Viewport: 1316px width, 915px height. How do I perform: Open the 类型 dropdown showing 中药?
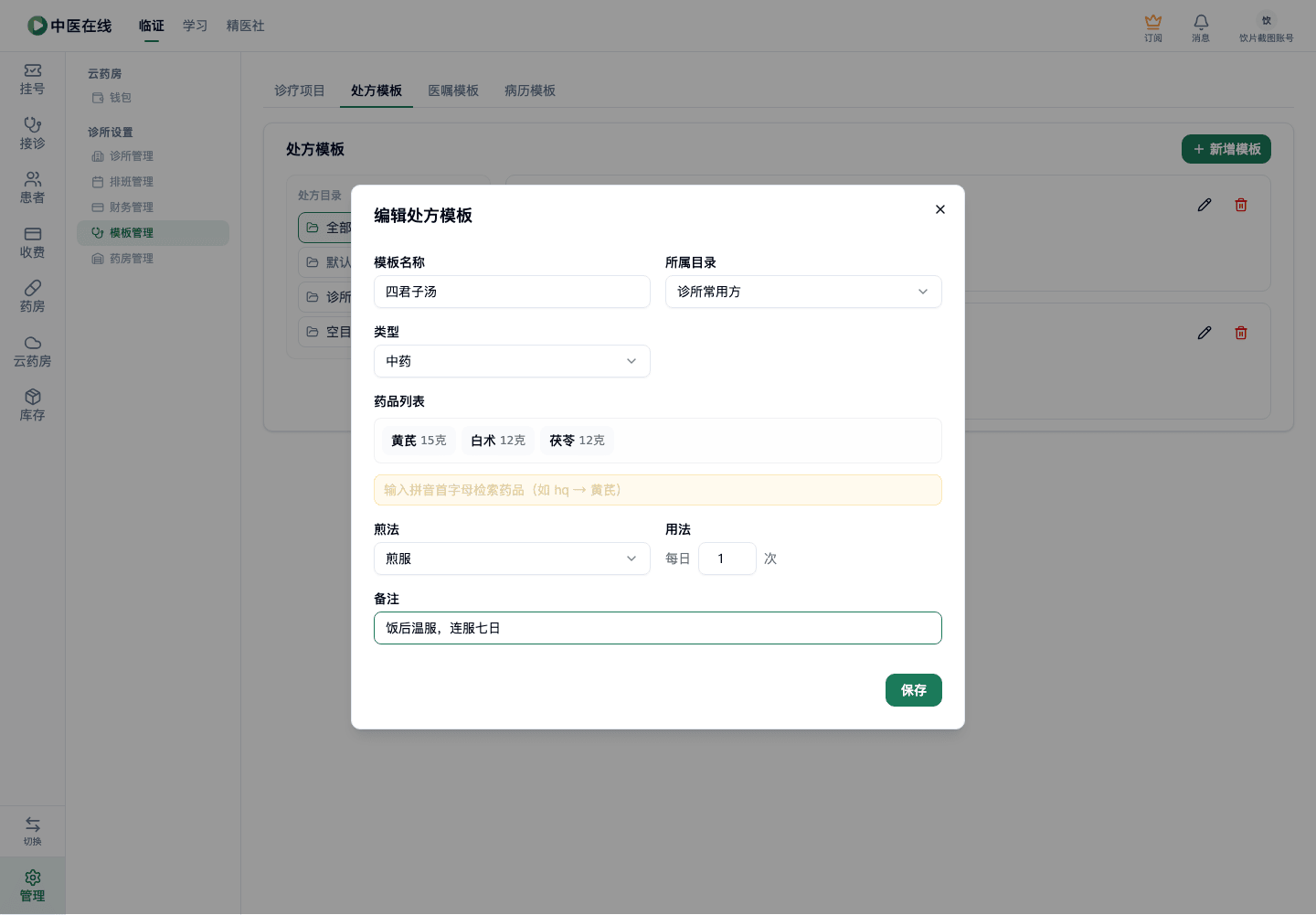coord(512,361)
